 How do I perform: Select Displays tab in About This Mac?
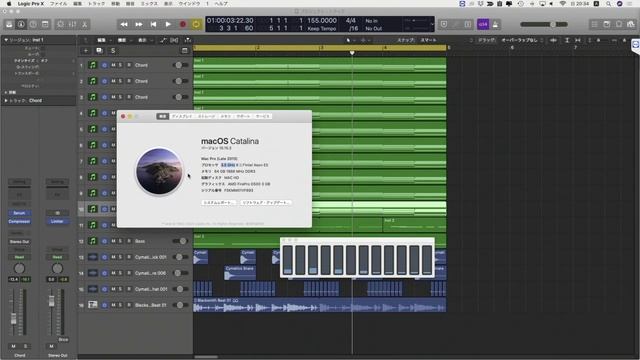point(182,116)
